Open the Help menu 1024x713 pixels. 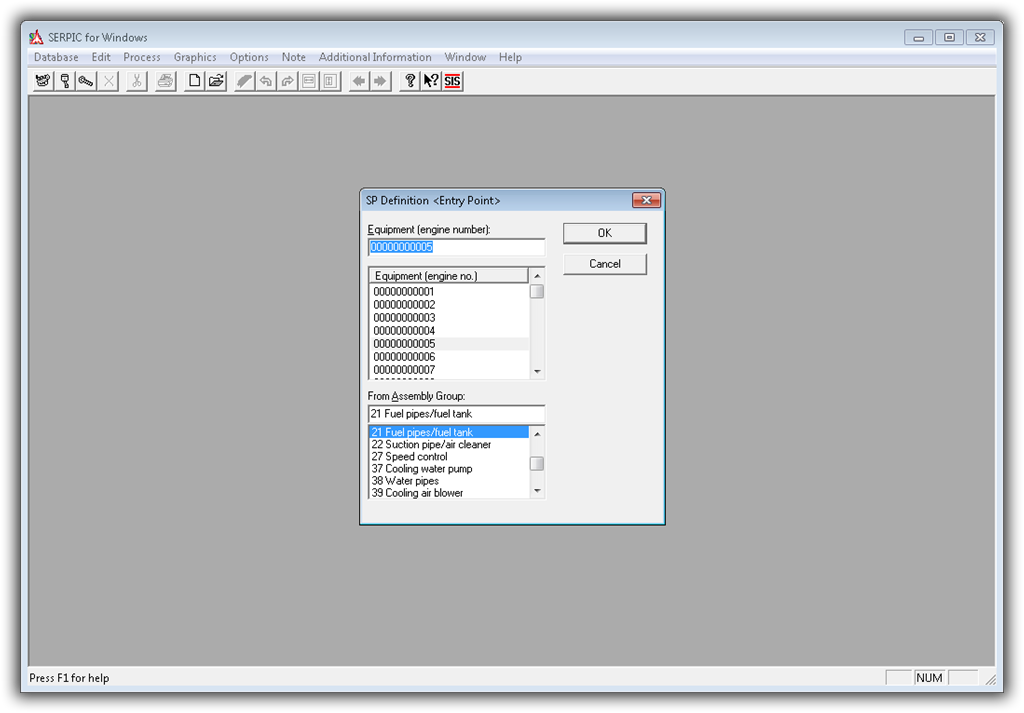(510, 57)
